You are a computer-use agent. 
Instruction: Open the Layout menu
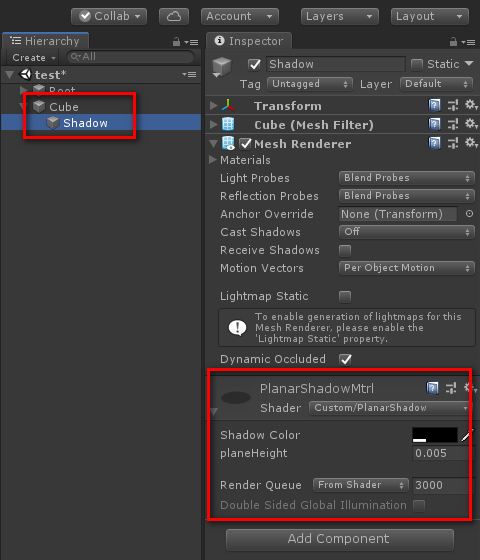430,16
